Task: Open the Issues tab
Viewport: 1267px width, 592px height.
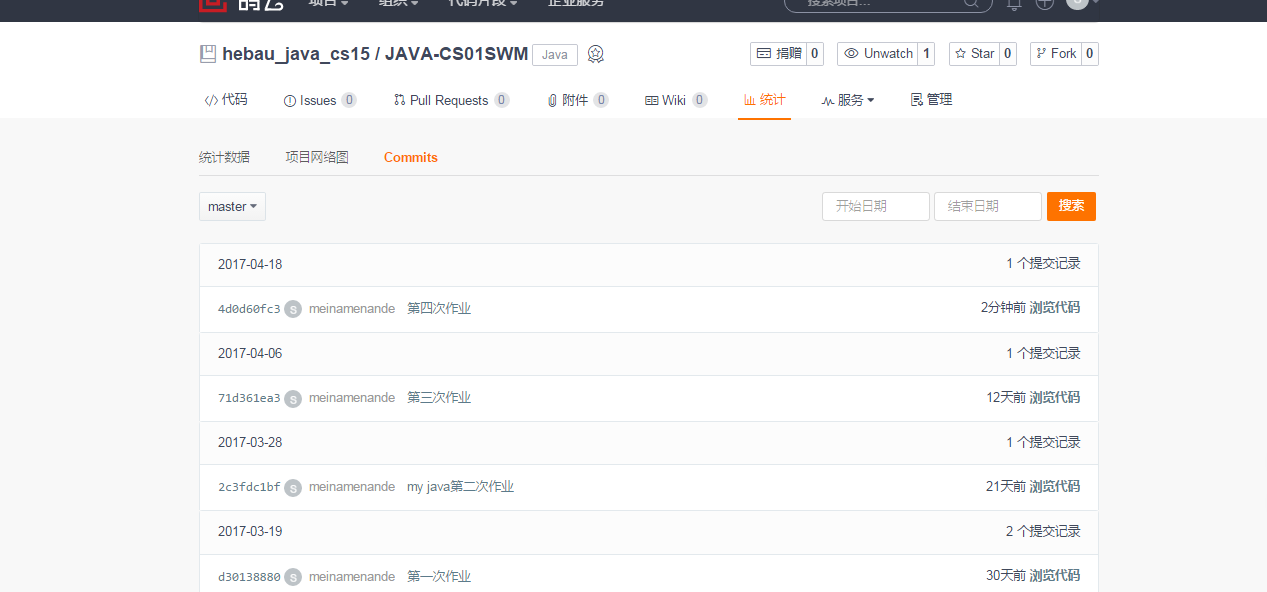Action: point(320,100)
